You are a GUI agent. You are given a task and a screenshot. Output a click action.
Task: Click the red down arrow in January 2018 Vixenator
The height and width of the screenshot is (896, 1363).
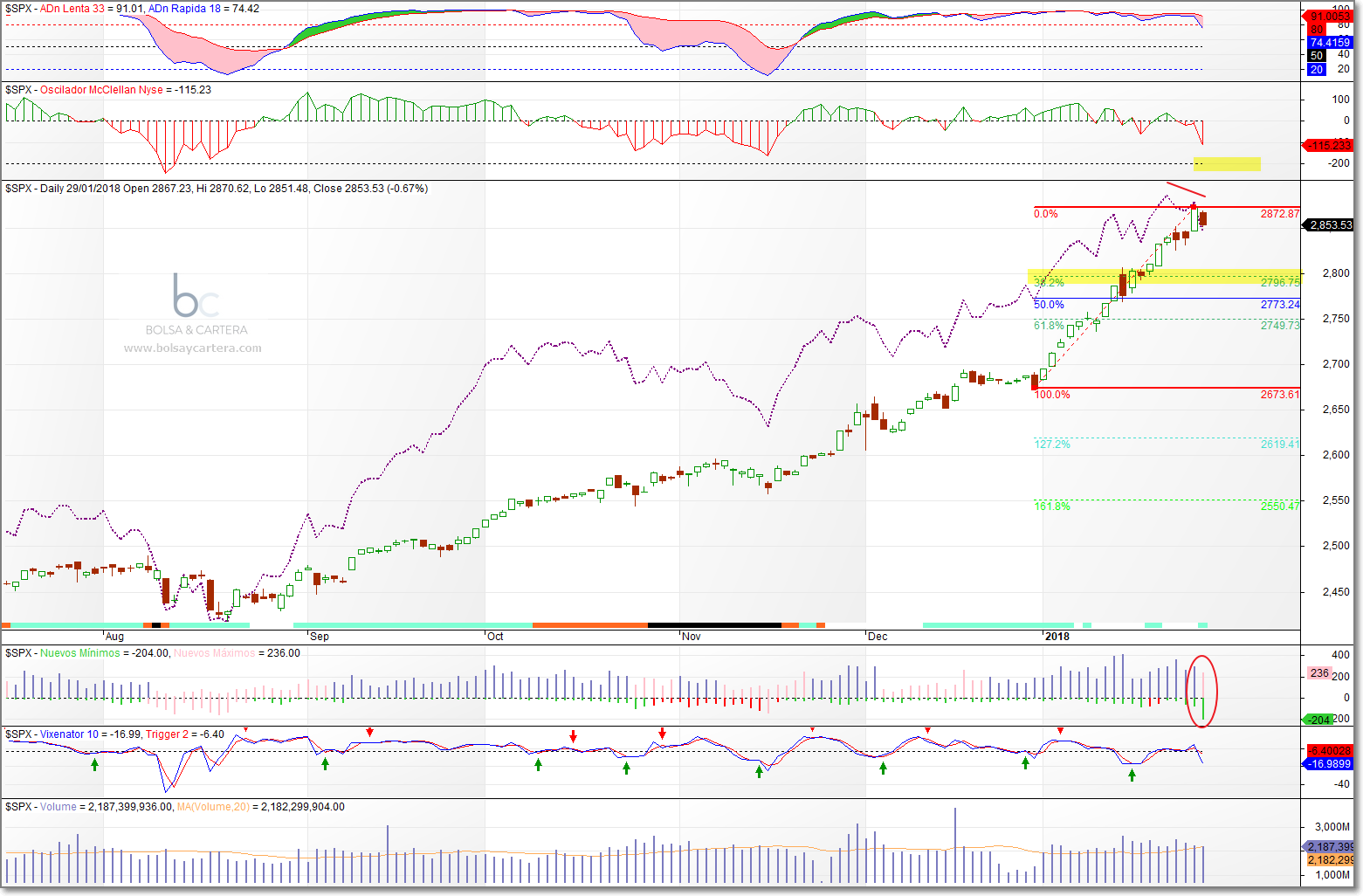pos(1060,731)
